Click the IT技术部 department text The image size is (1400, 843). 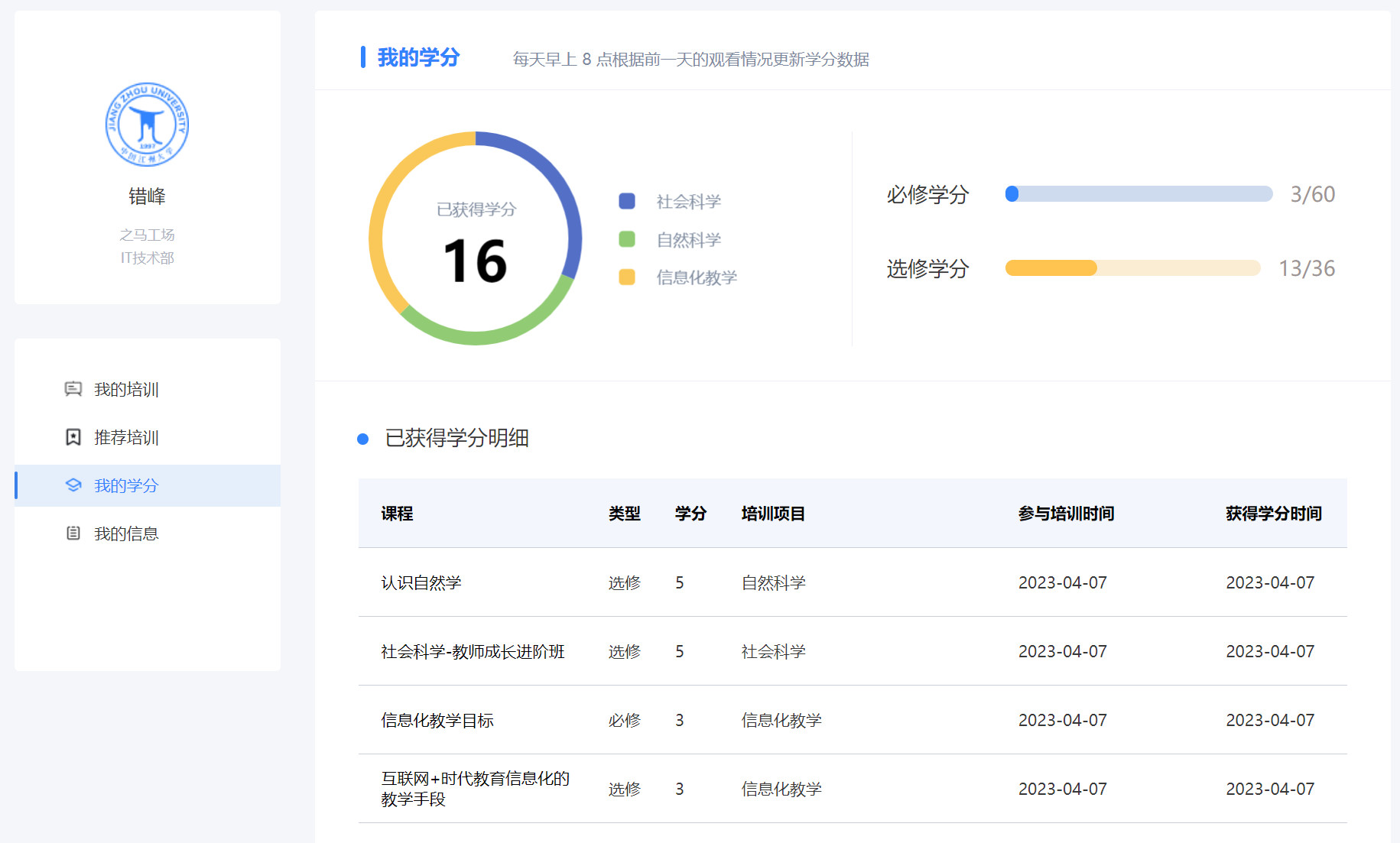tap(147, 258)
